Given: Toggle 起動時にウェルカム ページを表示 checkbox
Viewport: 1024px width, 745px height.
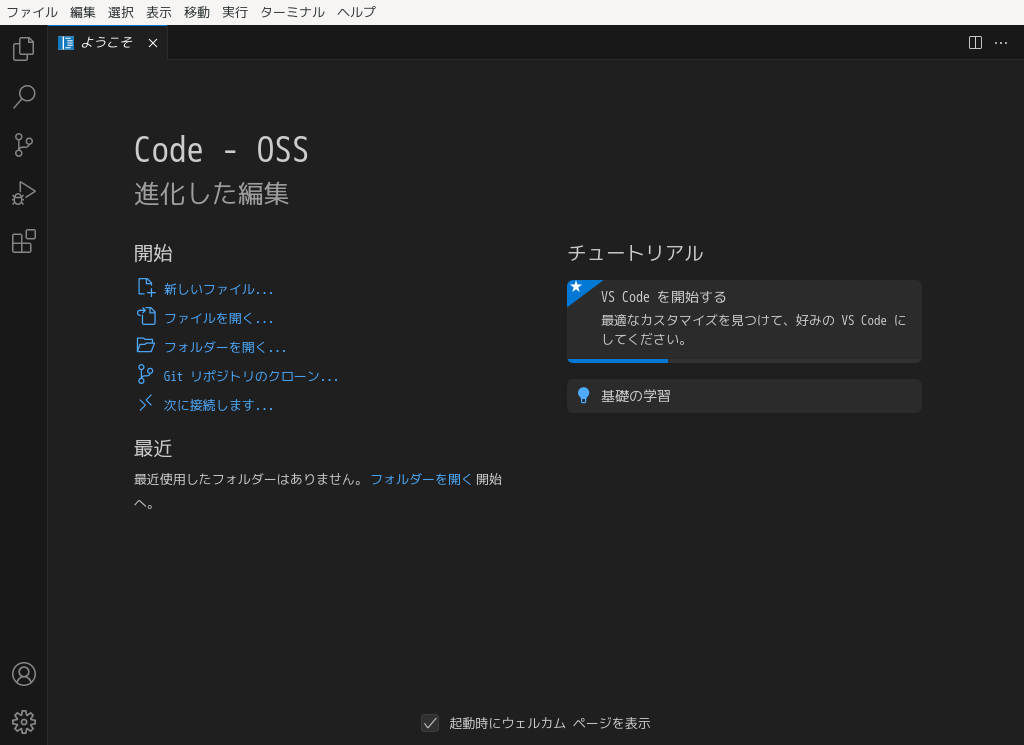Looking at the screenshot, I should tap(430, 723).
